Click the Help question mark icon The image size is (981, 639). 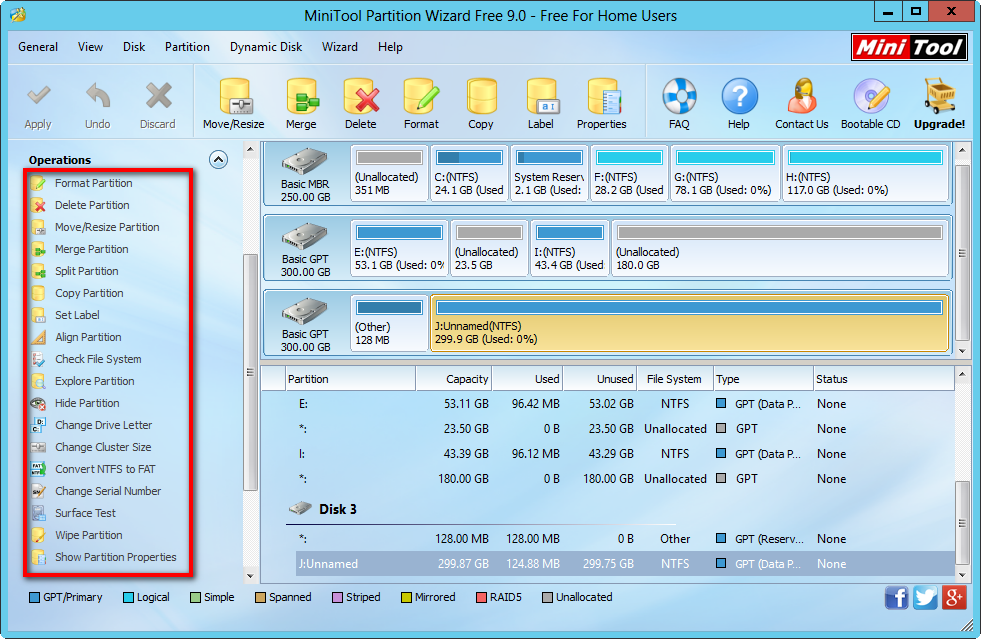(739, 96)
